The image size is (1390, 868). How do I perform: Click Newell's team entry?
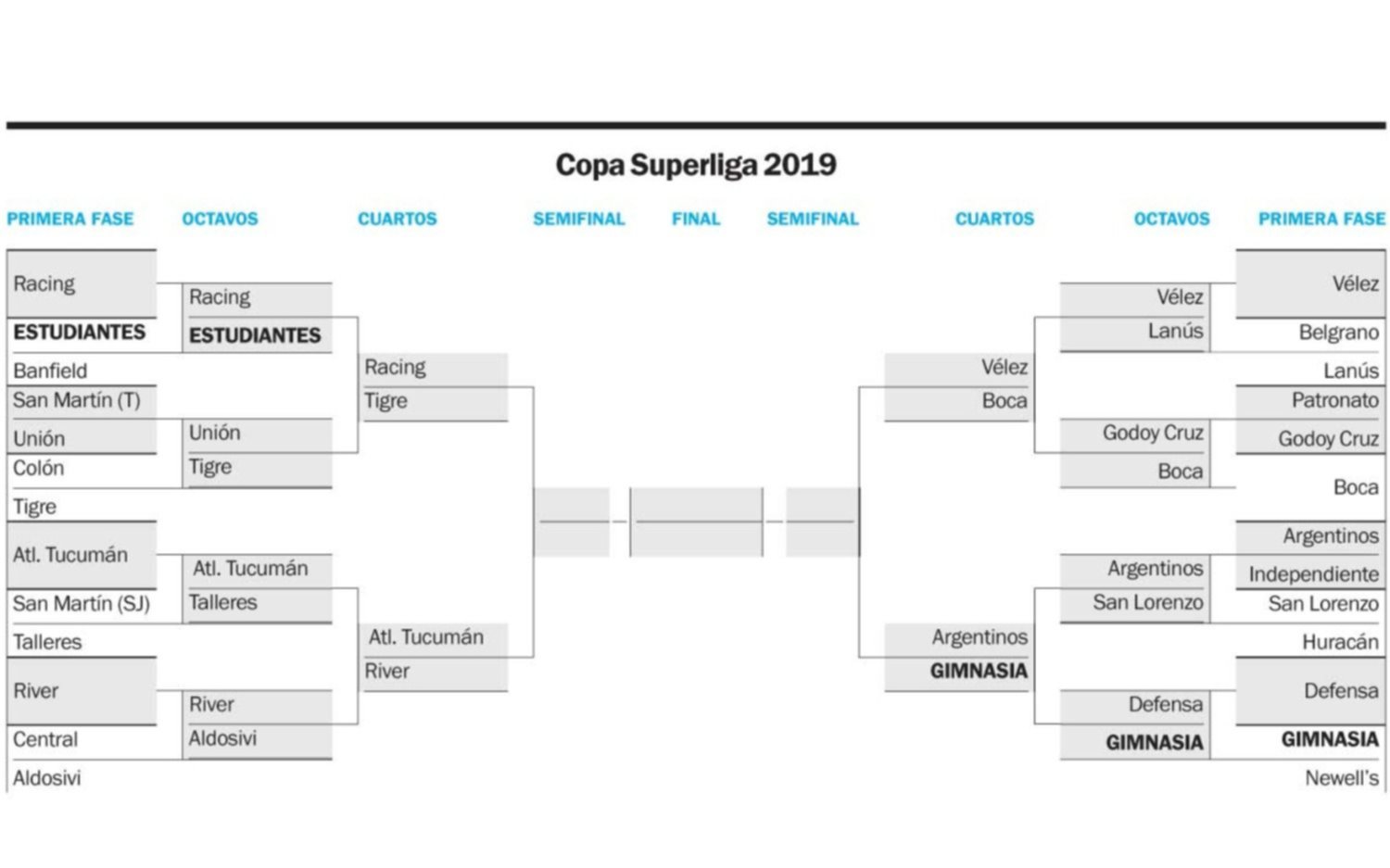point(1341,778)
